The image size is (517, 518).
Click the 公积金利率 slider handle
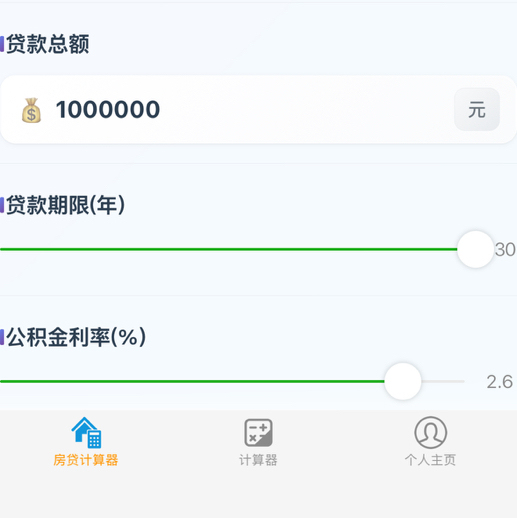point(403,381)
